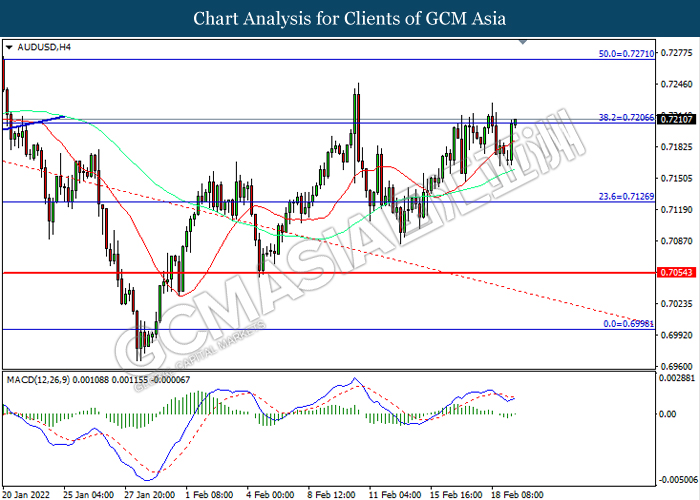Click the current price tag 0.72107
This screenshot has height=500, width=700.
[676, 119]
